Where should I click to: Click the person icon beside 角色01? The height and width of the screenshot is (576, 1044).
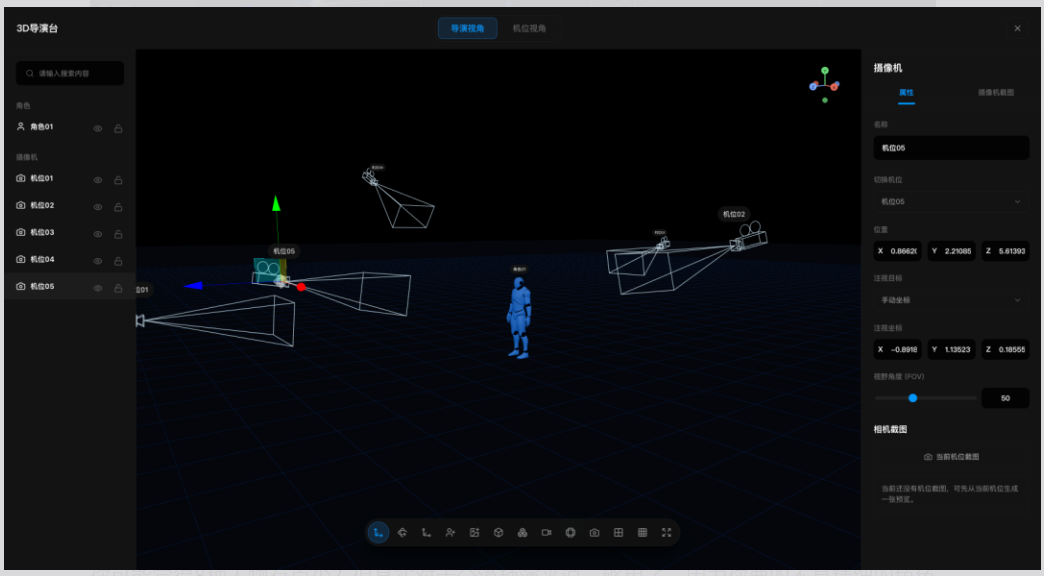click(21, 127)
